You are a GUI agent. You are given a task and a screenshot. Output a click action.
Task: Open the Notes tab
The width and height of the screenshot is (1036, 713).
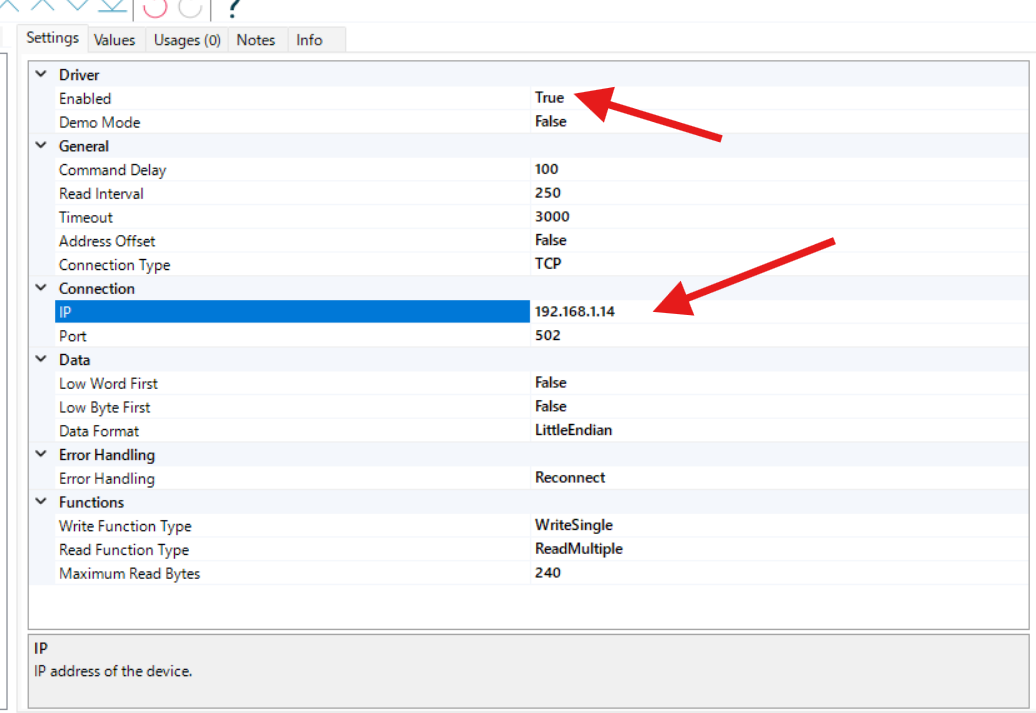point(255,40)
